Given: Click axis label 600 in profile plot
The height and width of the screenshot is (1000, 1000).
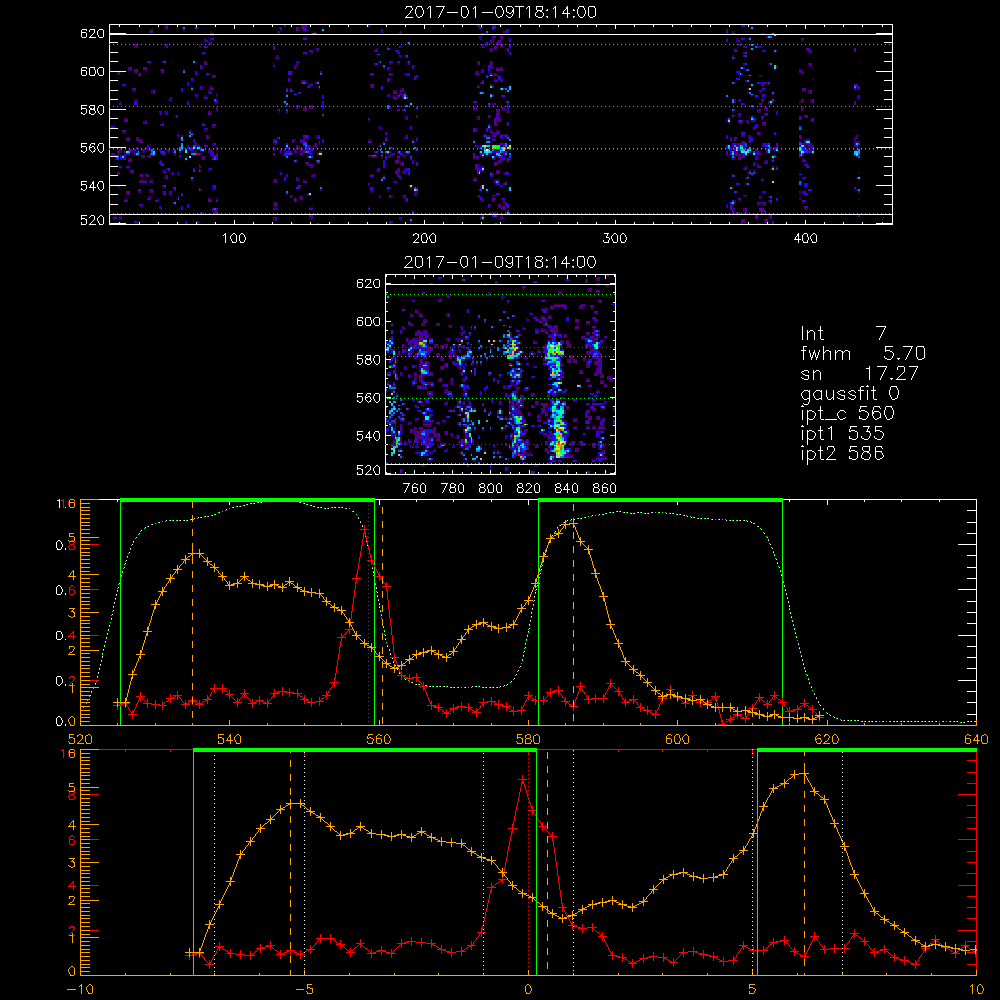Looking at the screenshot, I should click(677, 739).
